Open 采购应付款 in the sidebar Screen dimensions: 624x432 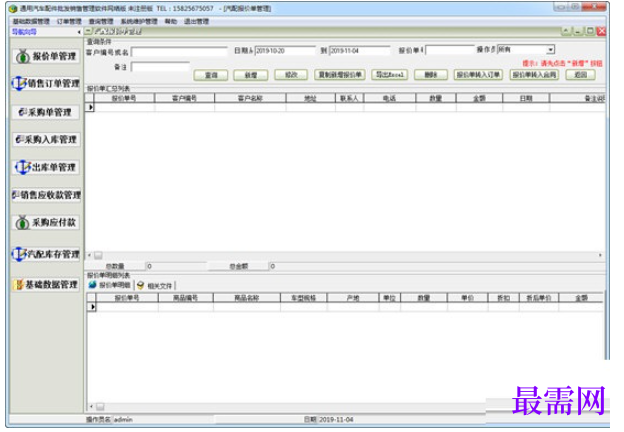tap(46, 222)
